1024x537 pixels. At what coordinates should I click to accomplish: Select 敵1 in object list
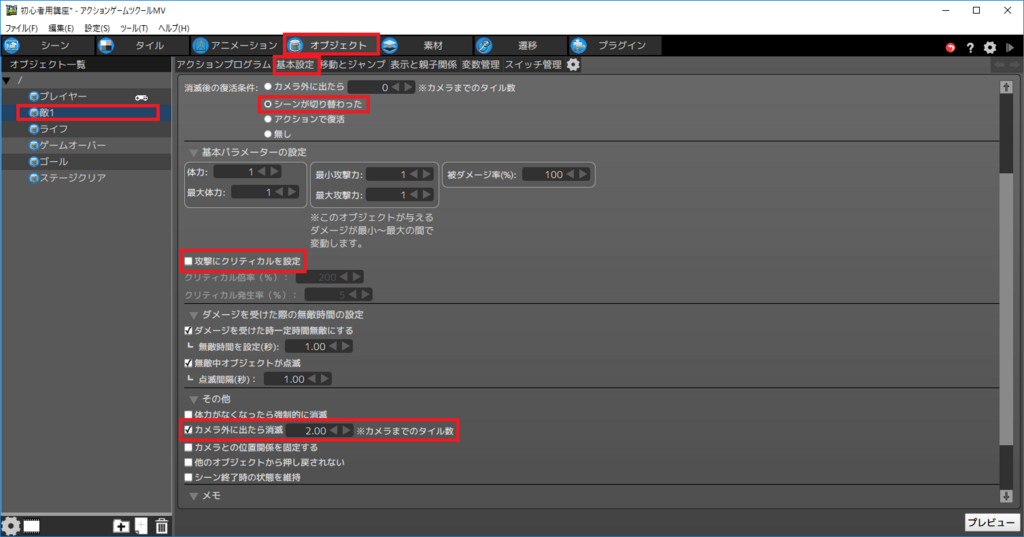[86, 112]
